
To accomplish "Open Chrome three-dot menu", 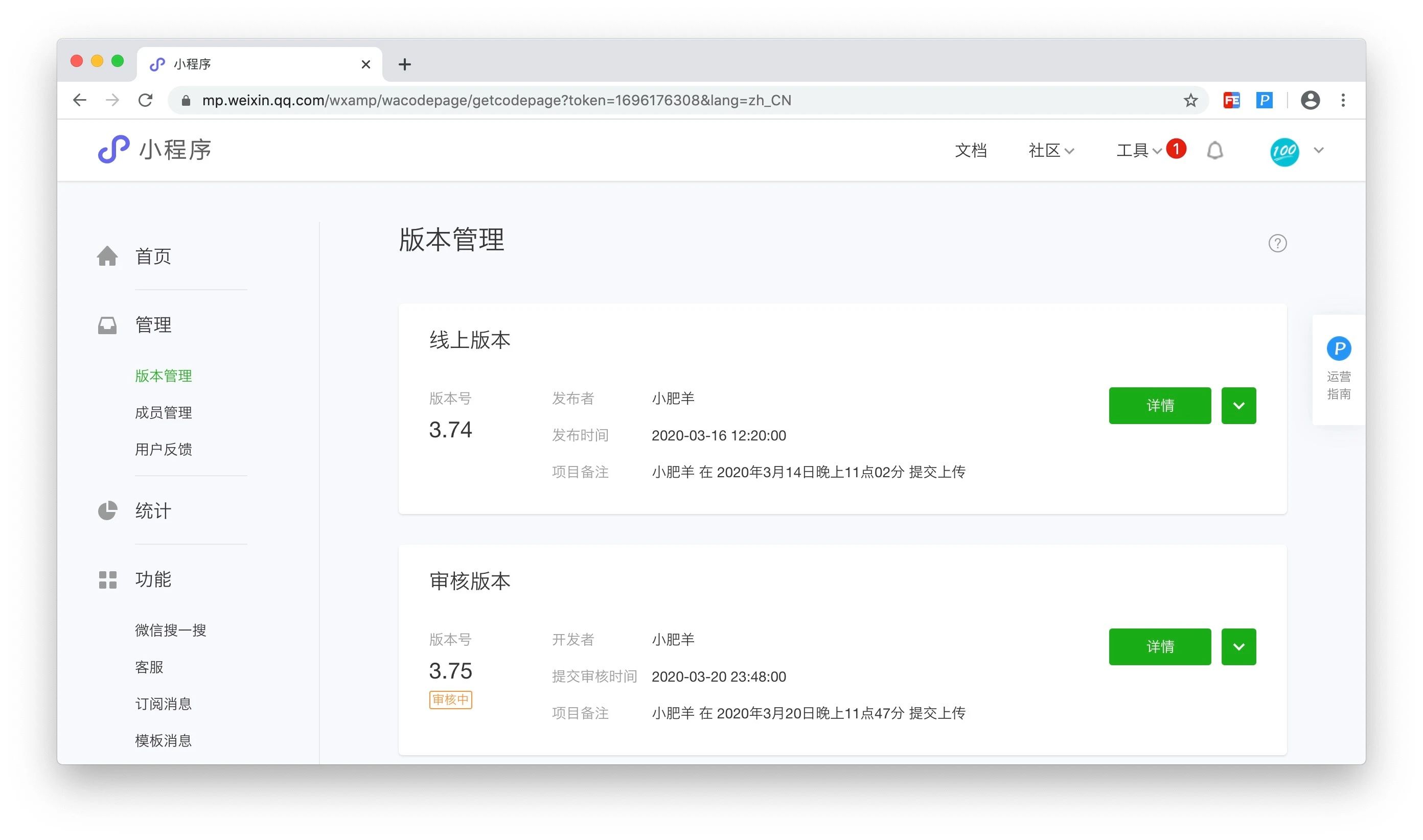I will pos(1343,100).
